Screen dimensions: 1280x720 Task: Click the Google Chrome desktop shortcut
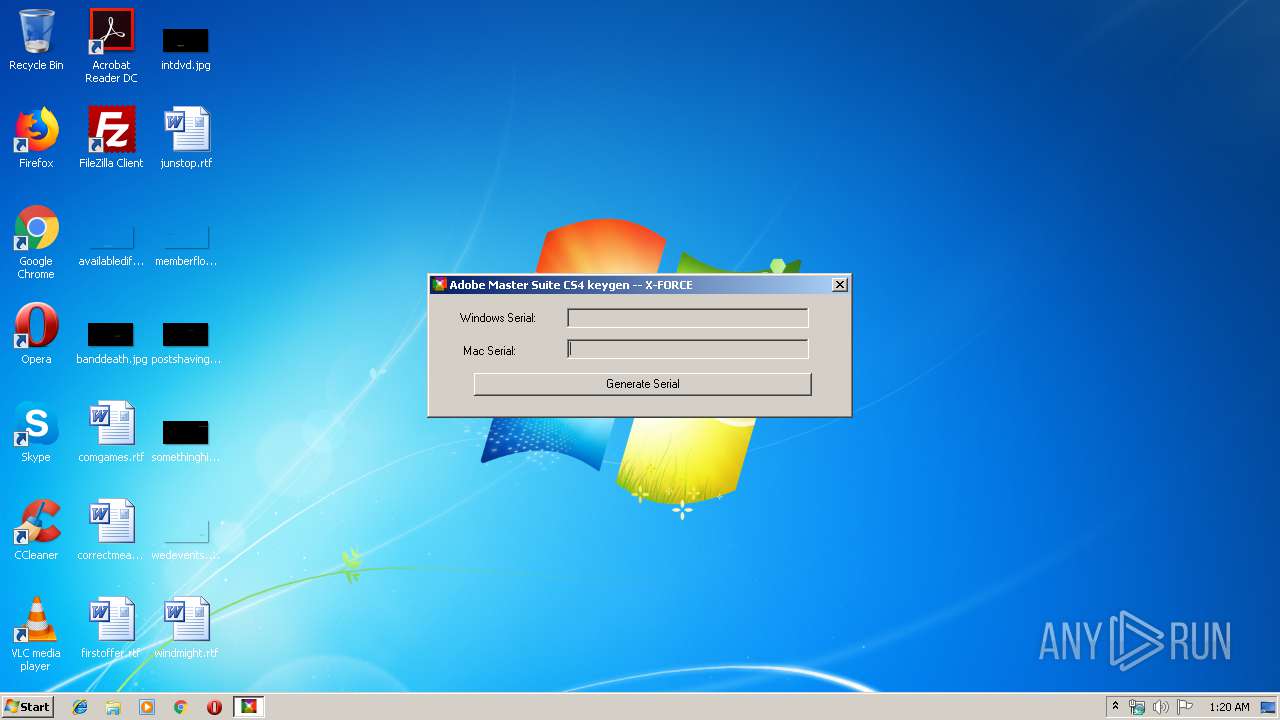36,243
